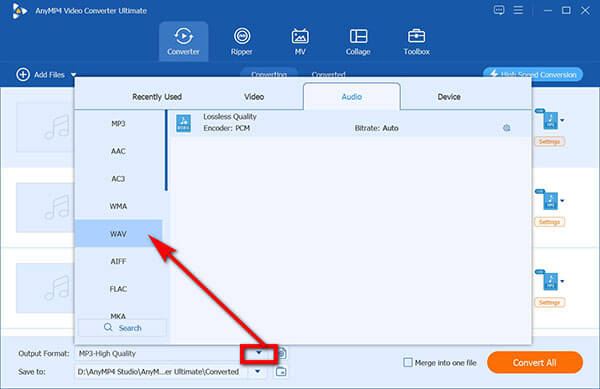This screenshot has height=389, width=600.
Task: Open the Save to path dropdown
Action: tap(258, 371)
